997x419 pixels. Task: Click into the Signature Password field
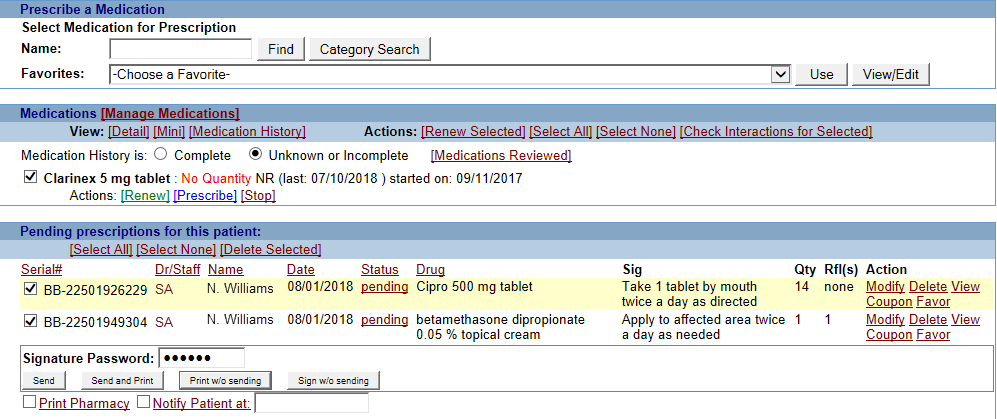tap(200, 358)
